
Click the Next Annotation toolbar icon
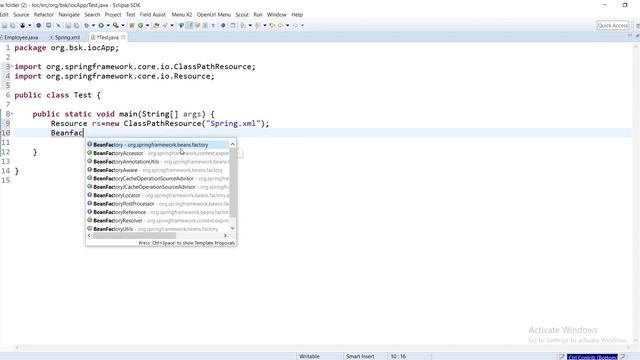coord(243,25)
